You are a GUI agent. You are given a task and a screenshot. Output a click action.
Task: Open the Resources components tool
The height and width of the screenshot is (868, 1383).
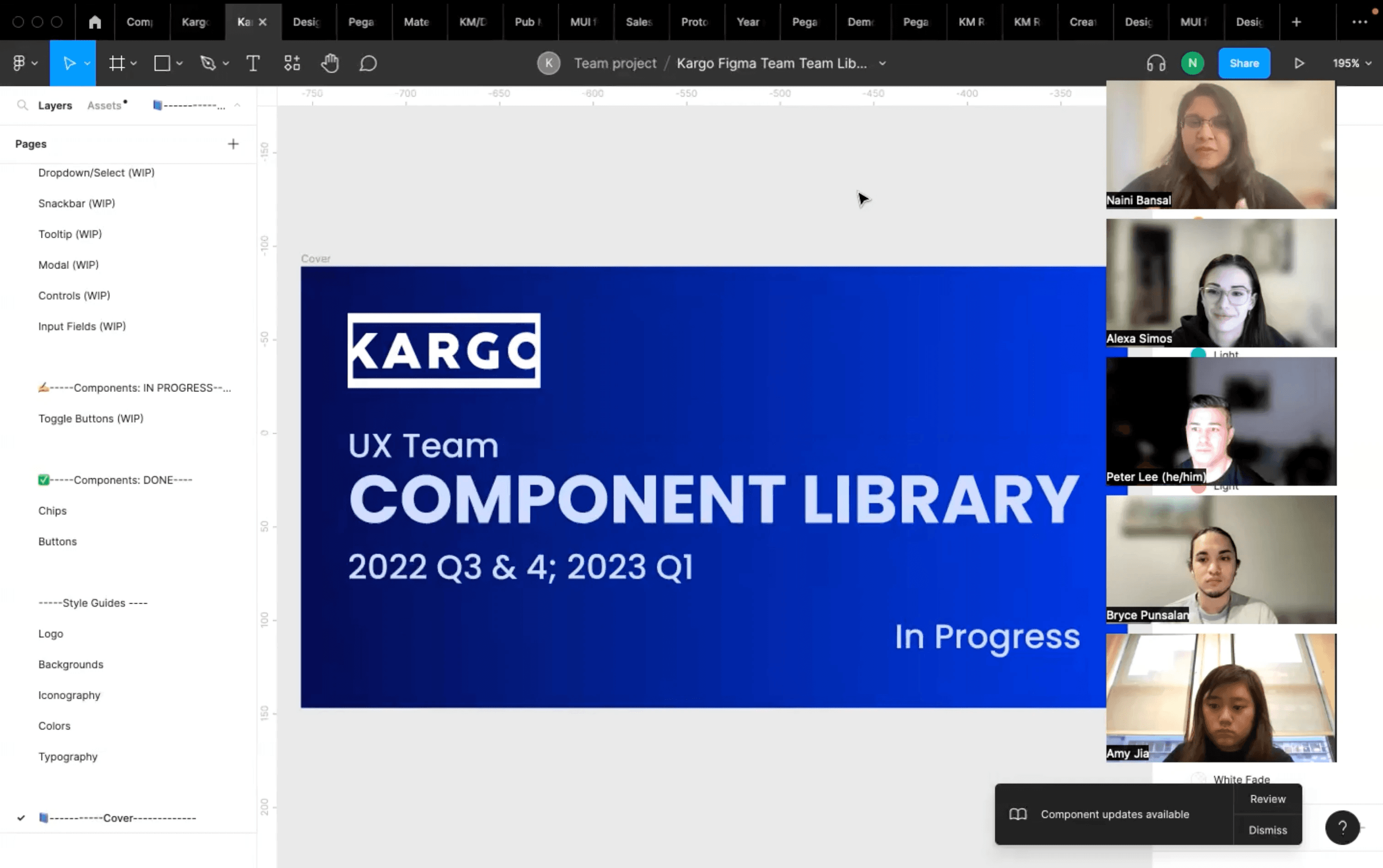292,63
